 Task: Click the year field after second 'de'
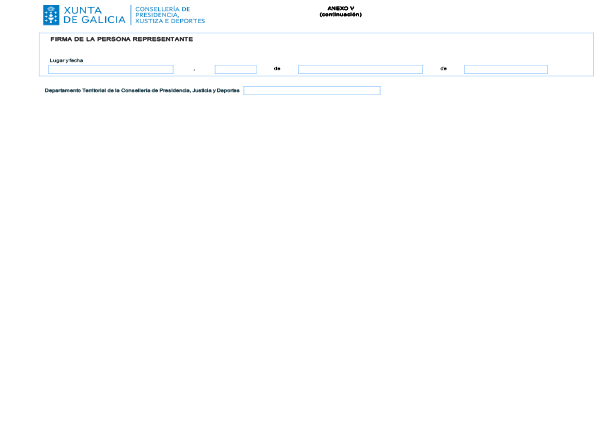[x=506, y=69]
